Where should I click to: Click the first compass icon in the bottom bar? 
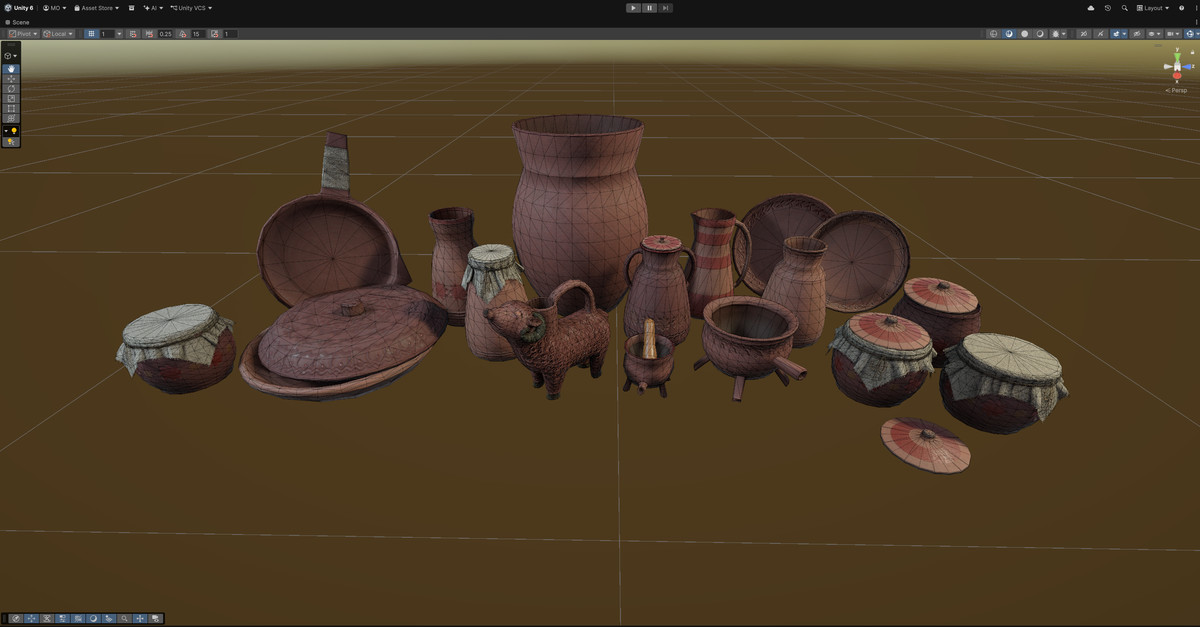16,618
